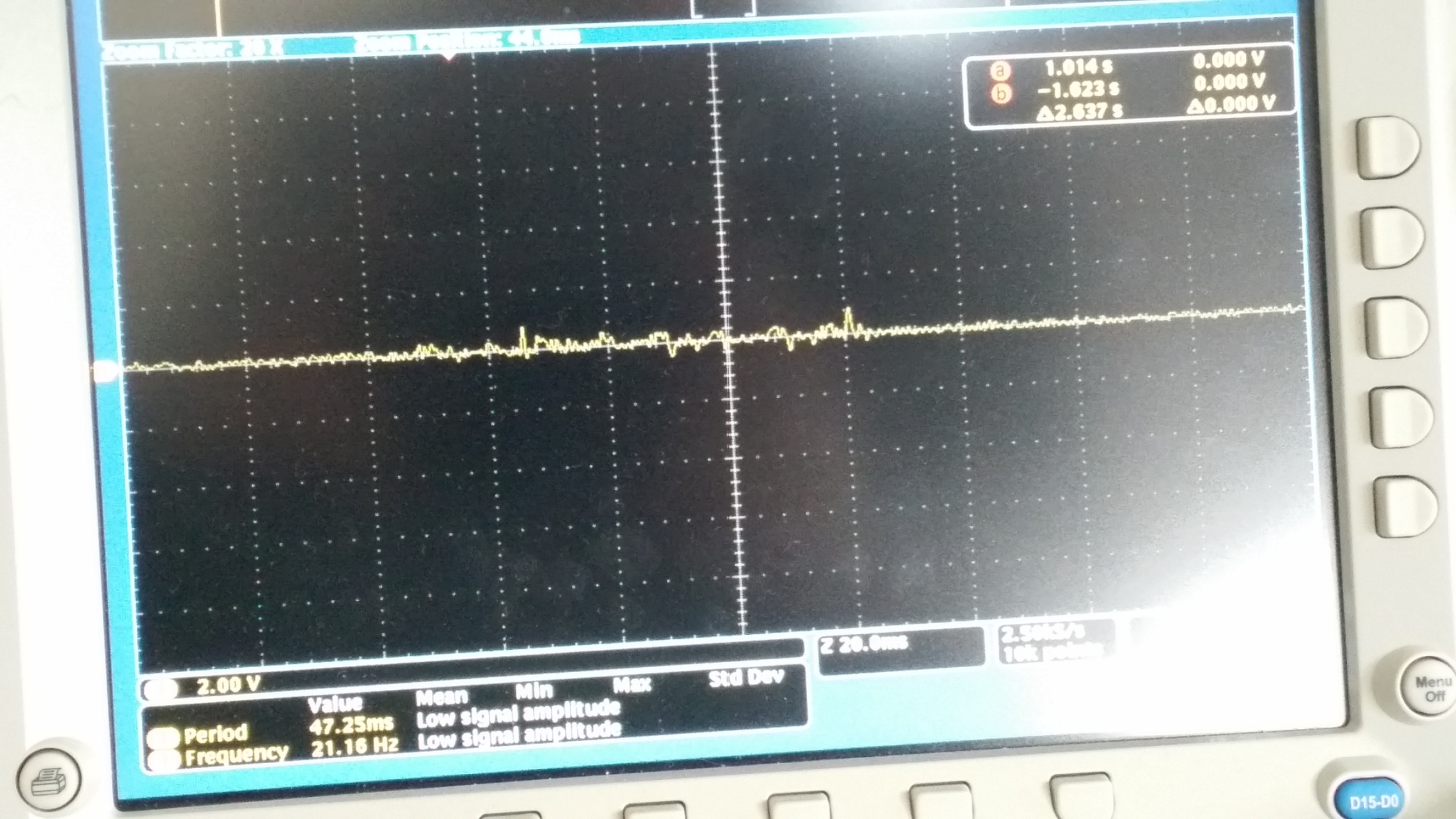Select cursor a time readout '1.014 s'

tap(1078, 68)
